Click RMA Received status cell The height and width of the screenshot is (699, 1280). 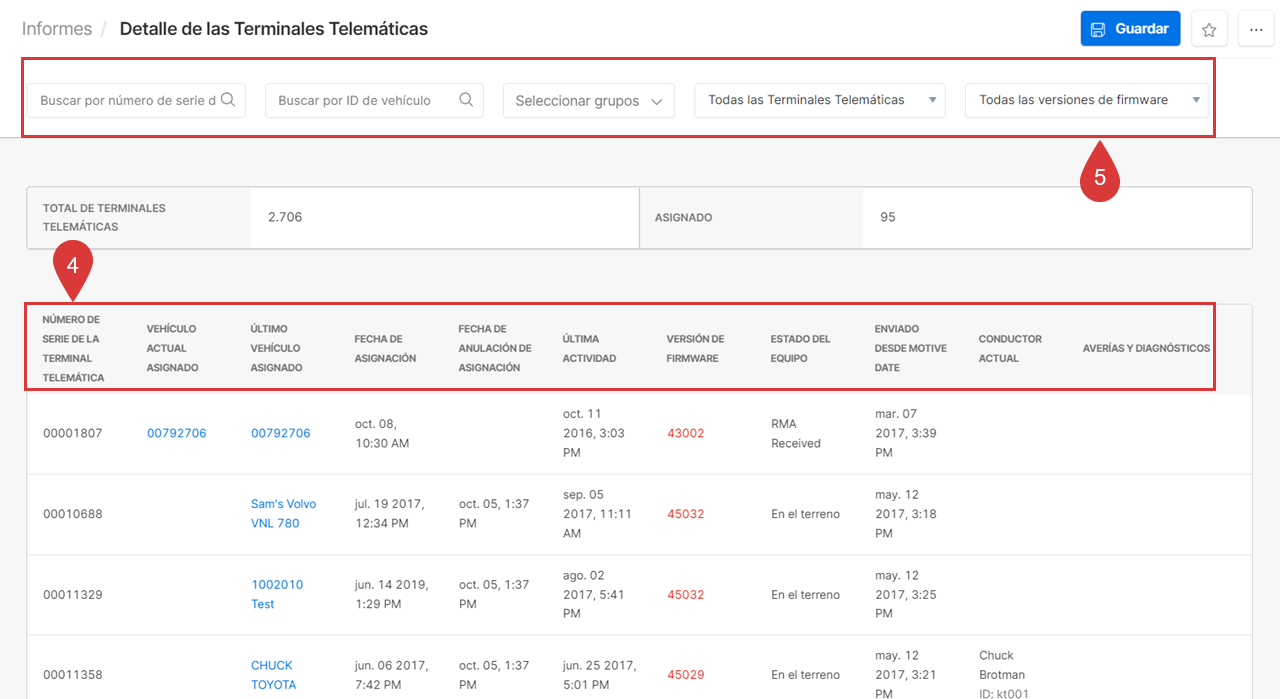click(x=796, y=433)
